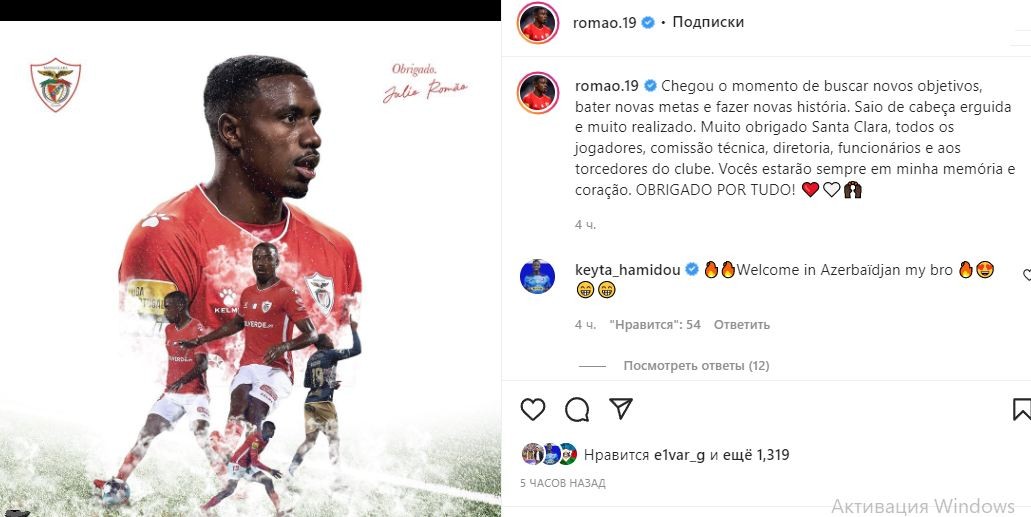Share the post via paper plane icon
This screenshot has width=1031, height=517.
coord(621,408)
